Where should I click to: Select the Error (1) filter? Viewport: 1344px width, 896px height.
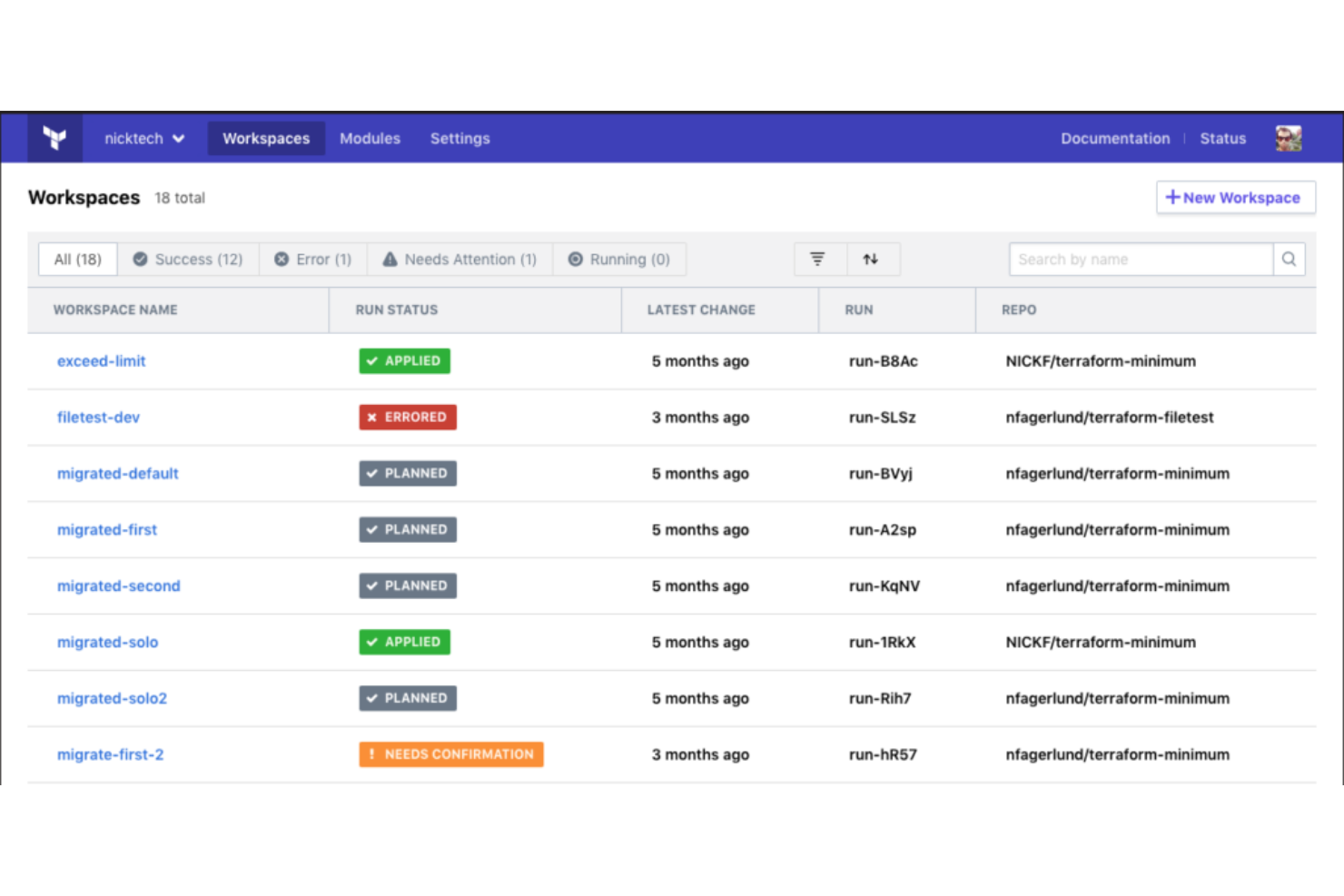[312, 259]
